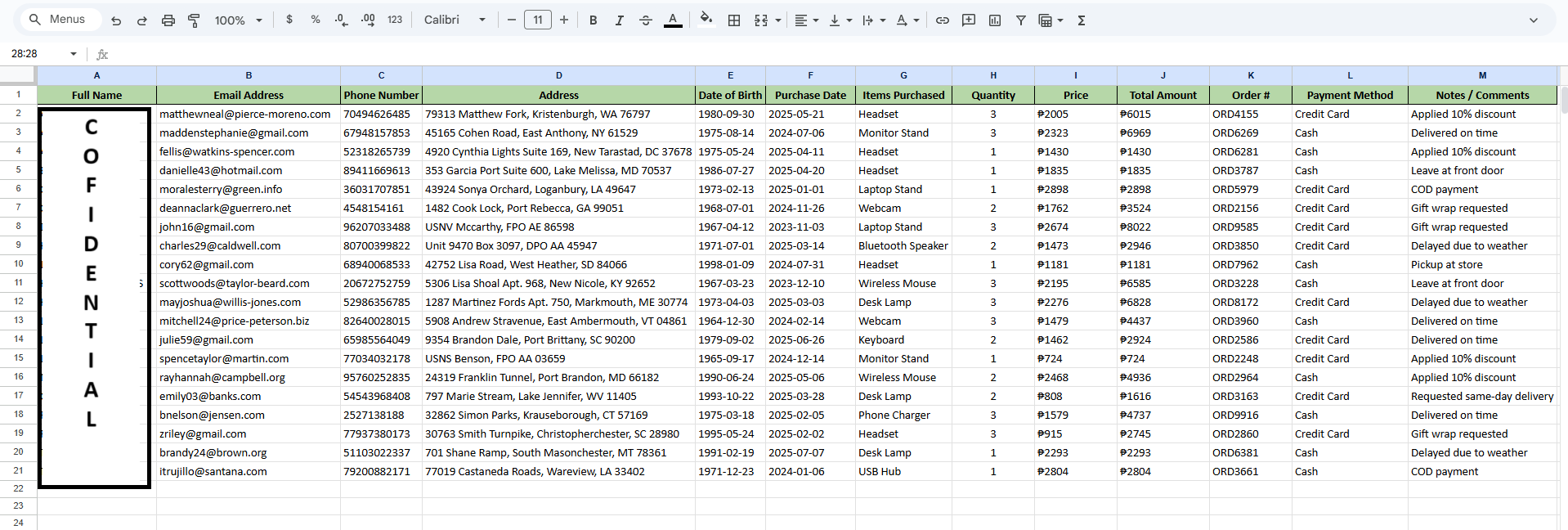Format as percent
The image size is (1568, 530).
pos(316,20)
